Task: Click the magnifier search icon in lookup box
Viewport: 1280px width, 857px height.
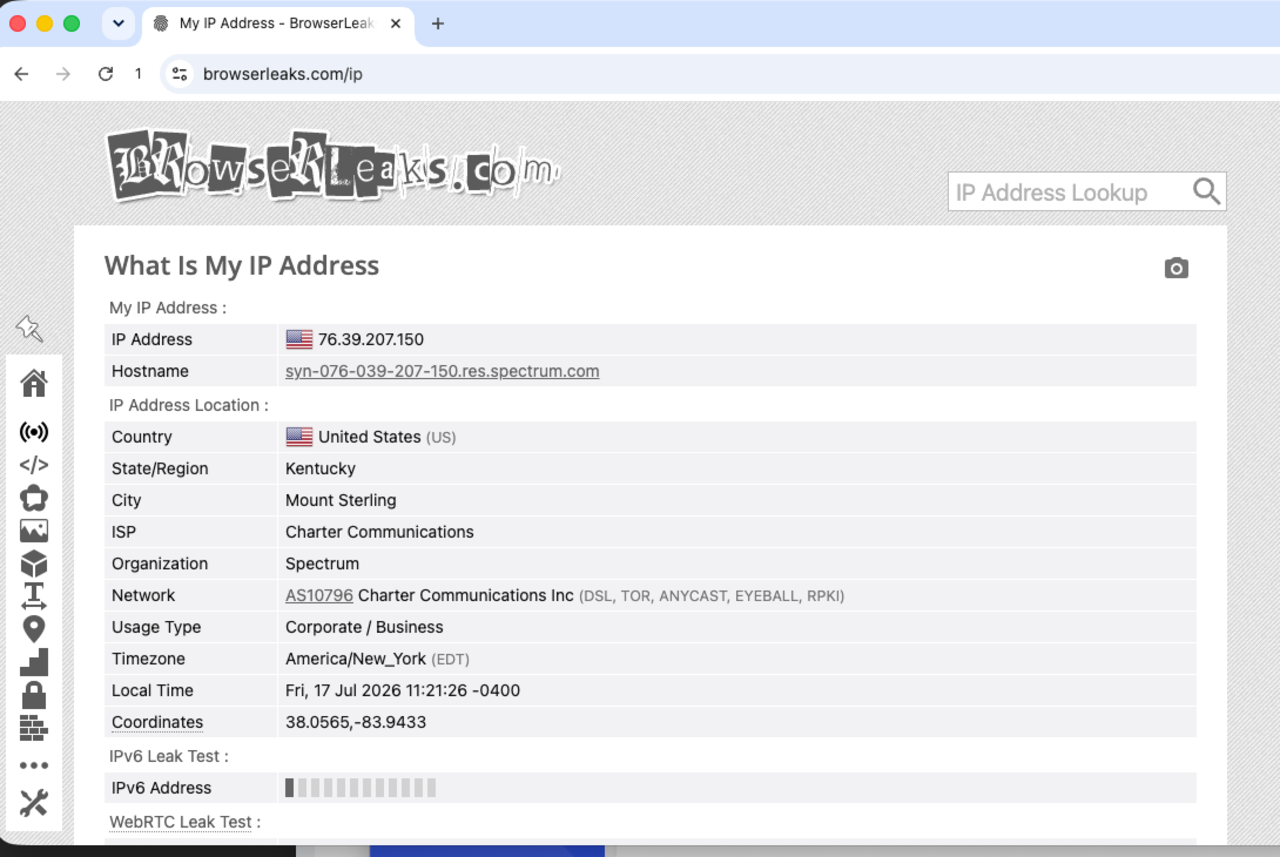Action: (x=1206, y=192)
